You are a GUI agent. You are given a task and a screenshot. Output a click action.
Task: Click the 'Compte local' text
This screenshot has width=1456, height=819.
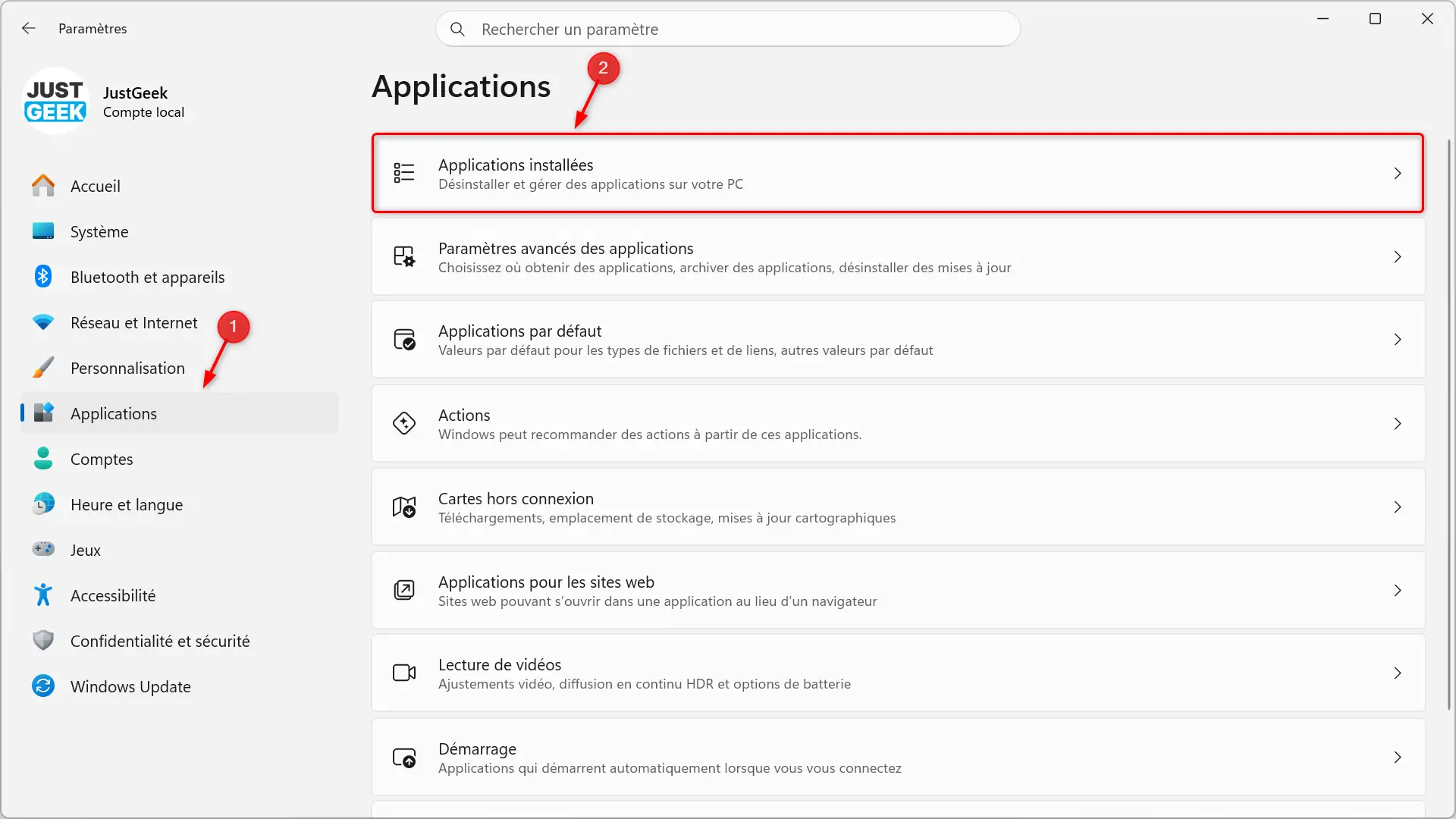pos(143,112)
